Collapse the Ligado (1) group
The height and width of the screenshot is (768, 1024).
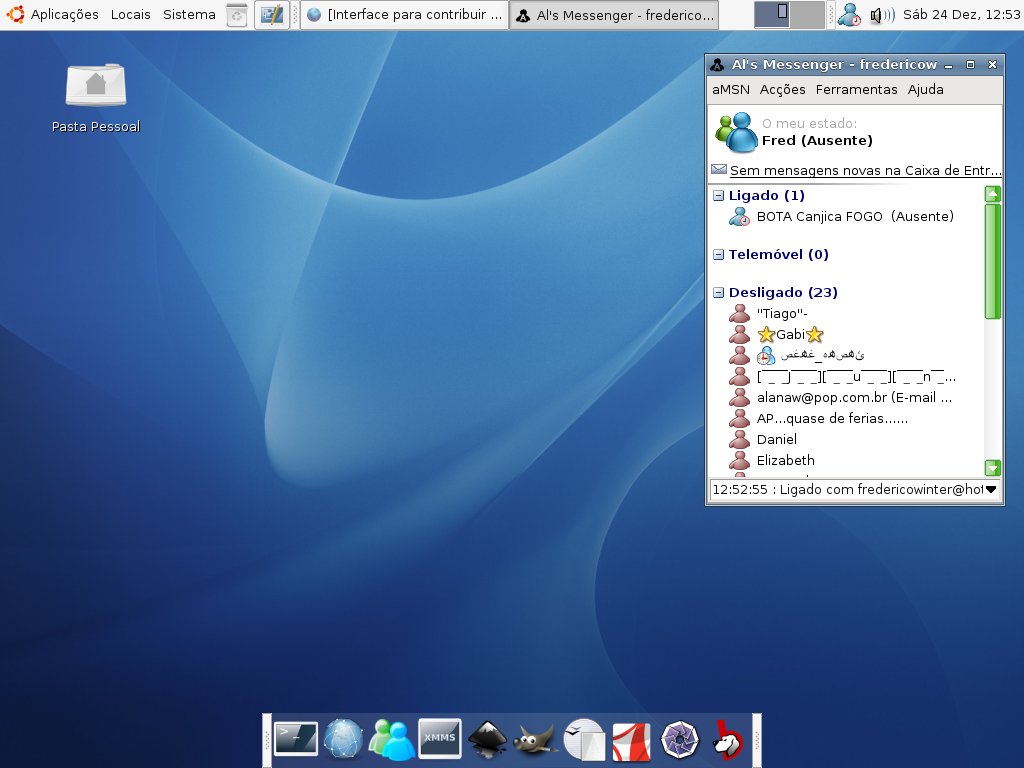pos(718,195)
